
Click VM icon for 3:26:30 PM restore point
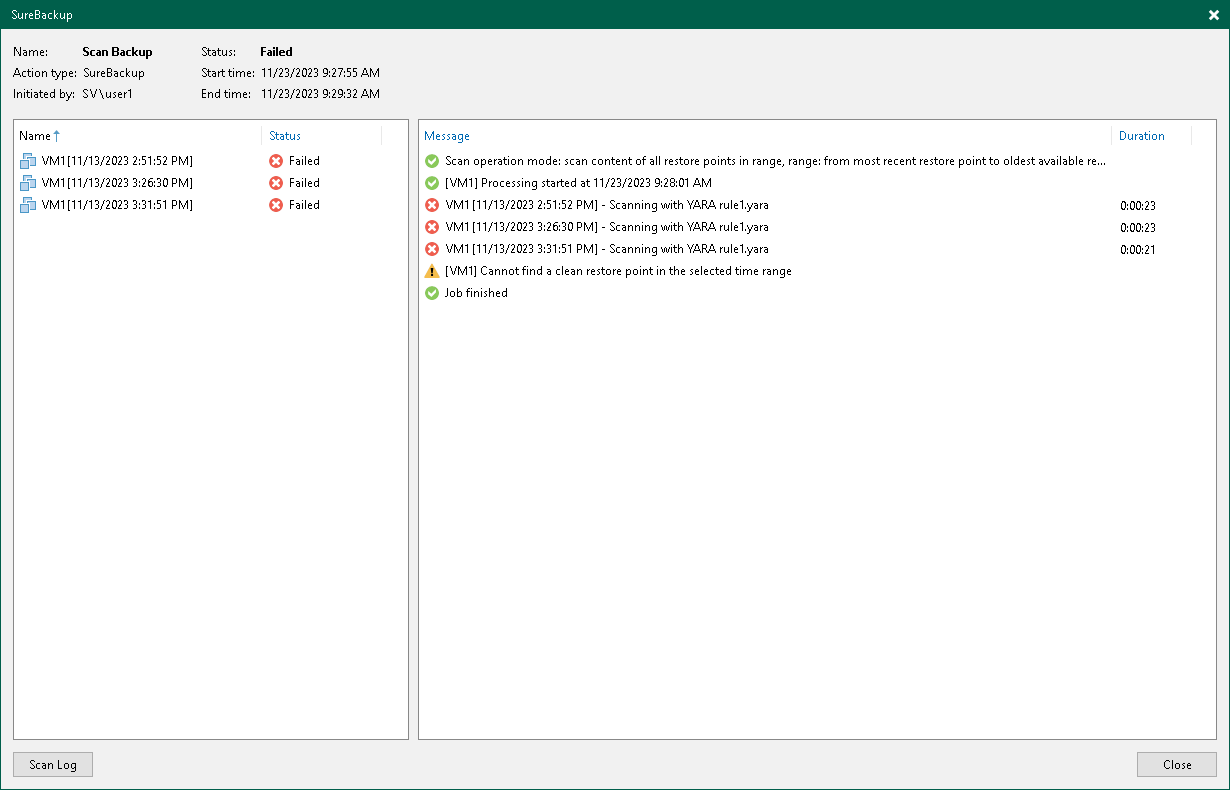[x=28, y=183]
